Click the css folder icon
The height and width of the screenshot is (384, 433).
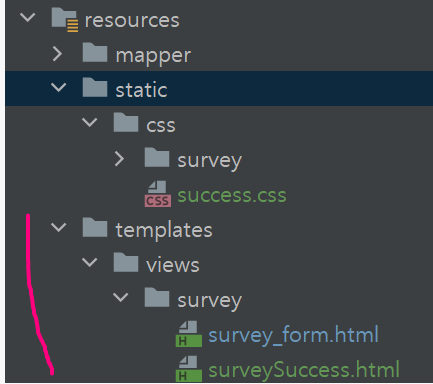[126, 122]
